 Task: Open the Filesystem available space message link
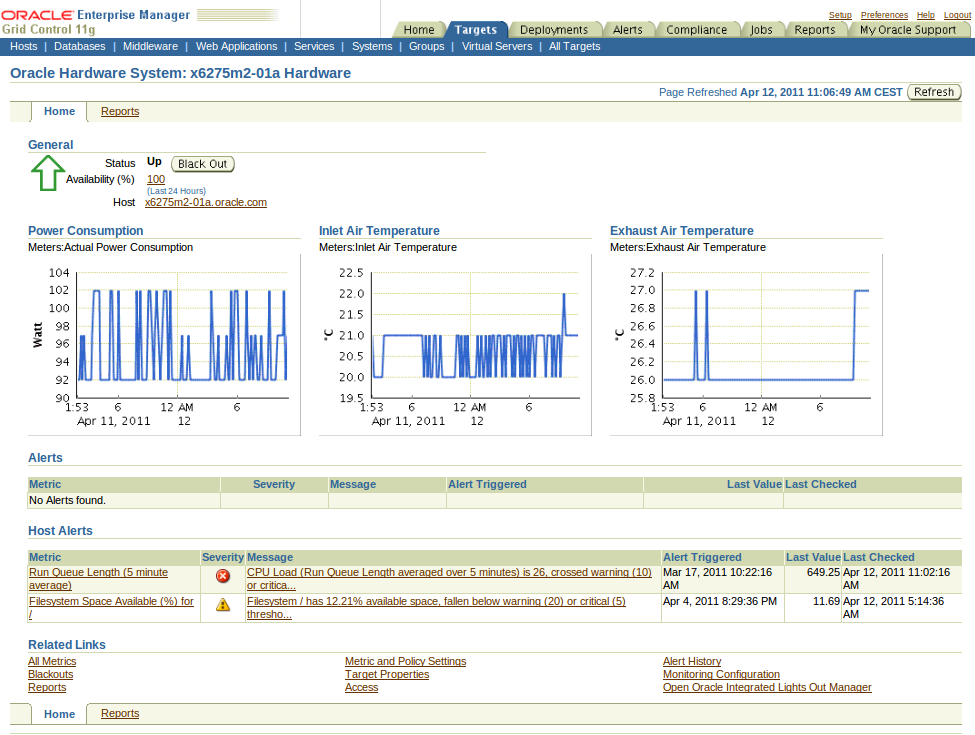436,608
